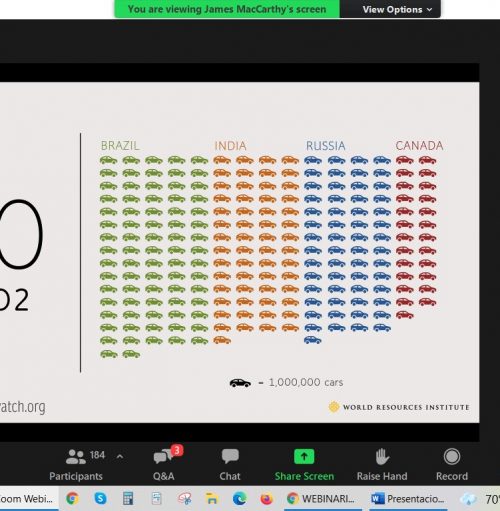Image resolution: width=500 pixels, height=511 pixels.
Task: Open the Snipping Tool taskbar icon
Action: pyautogui.click(x=185, y=499)
